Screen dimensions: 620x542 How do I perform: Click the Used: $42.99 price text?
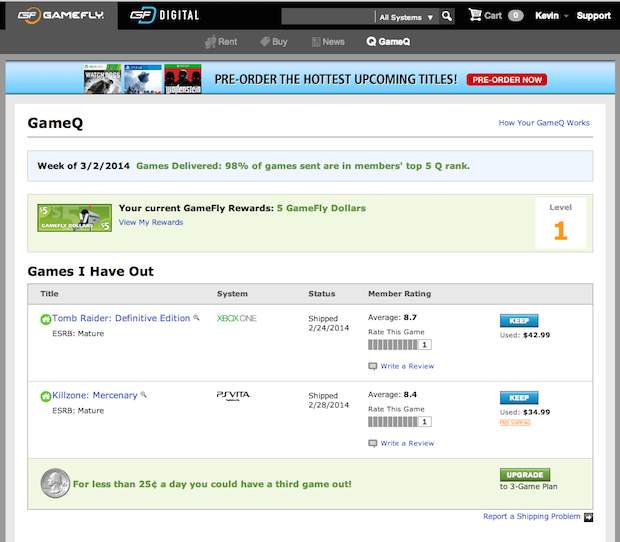coord(525,335)
